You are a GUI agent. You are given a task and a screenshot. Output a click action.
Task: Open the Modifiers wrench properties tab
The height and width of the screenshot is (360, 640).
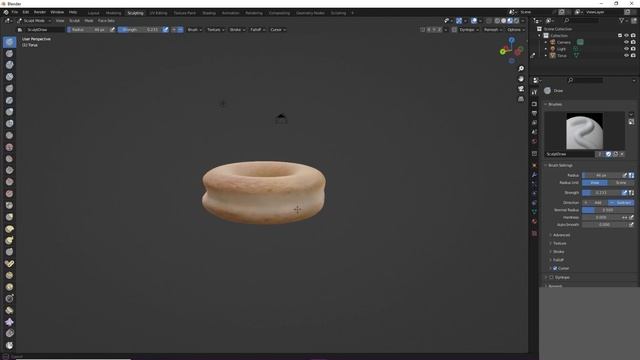tap(534, 175)
